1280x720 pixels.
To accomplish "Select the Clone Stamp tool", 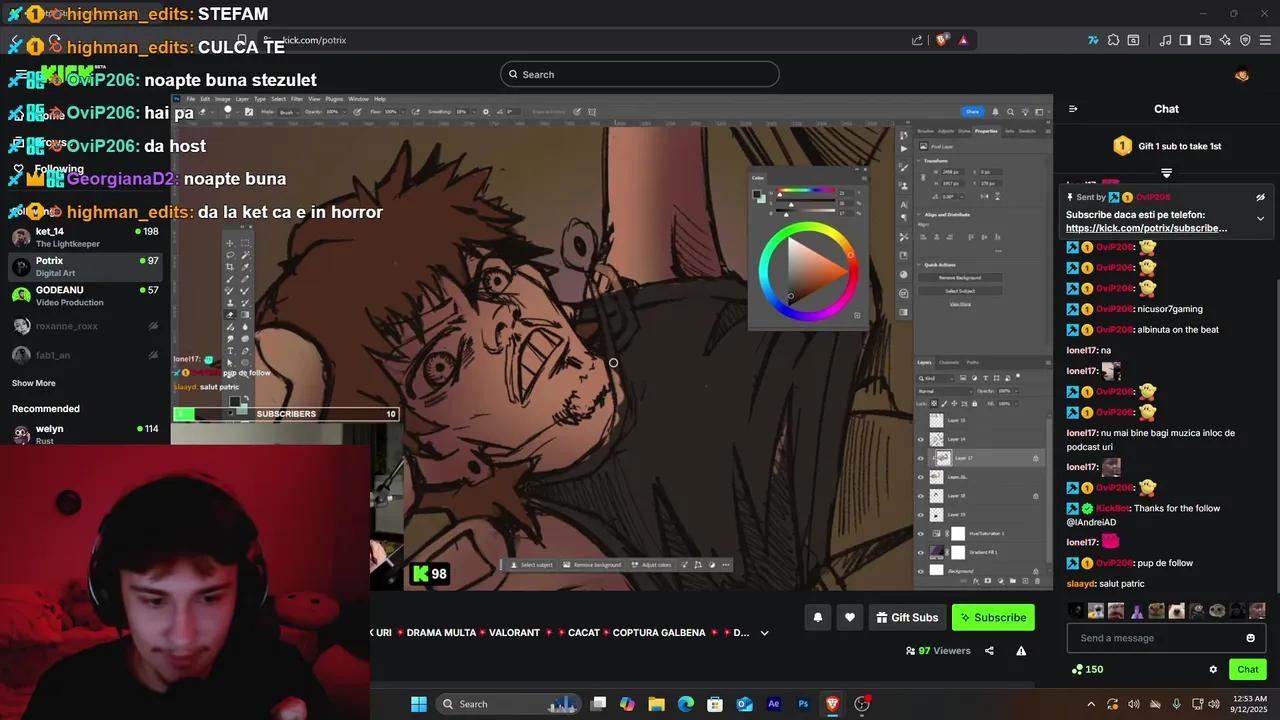I will coord(230,303).
